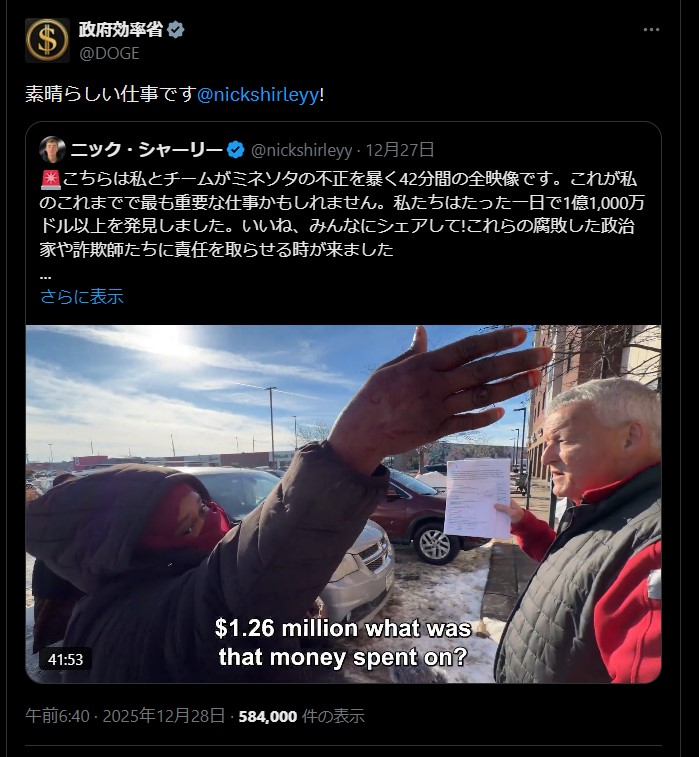
Task: Open the @DOGE handle link
Action: click(x=109, y=53)
